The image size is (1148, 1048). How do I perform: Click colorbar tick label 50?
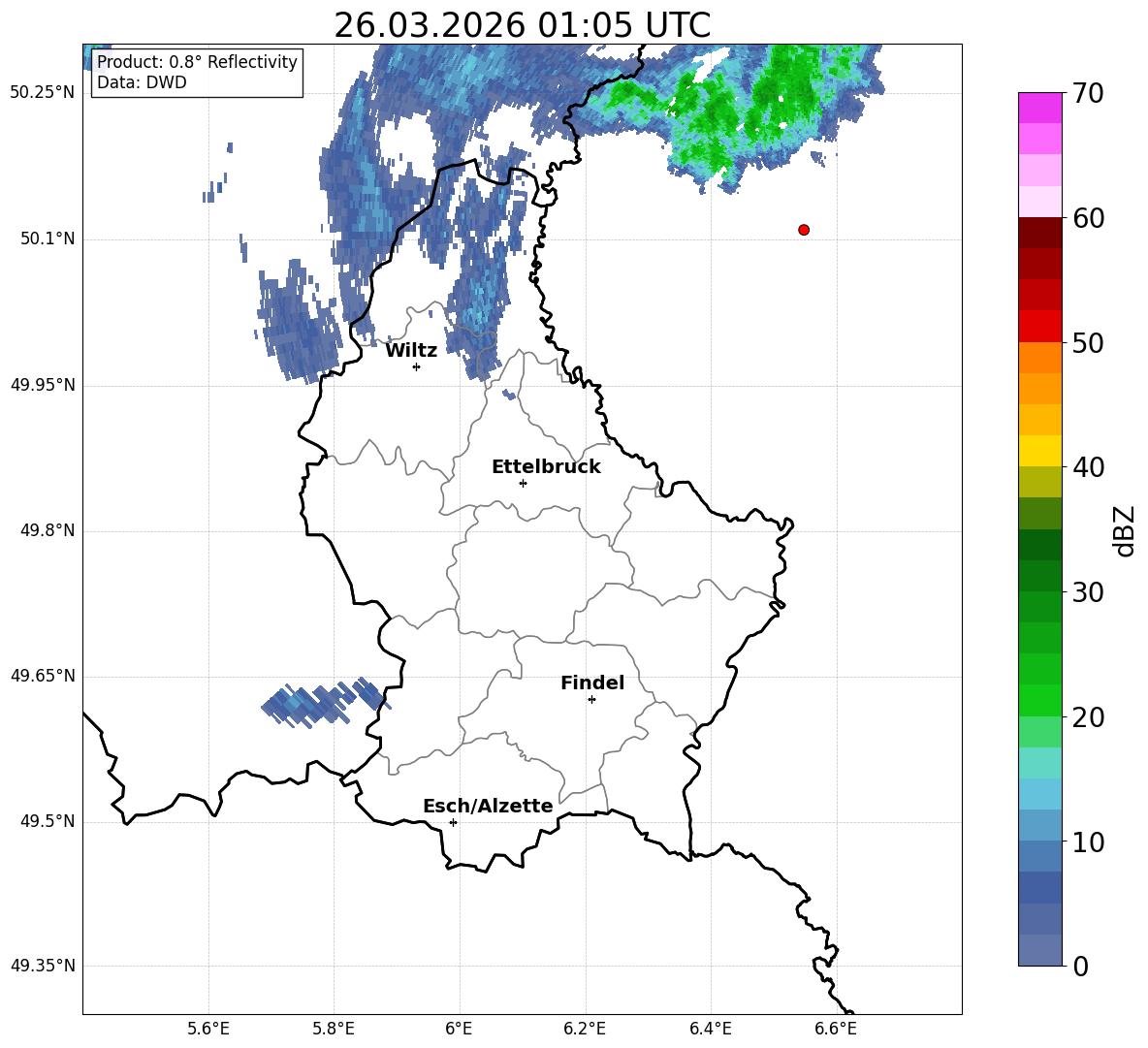pos(1088,342)
